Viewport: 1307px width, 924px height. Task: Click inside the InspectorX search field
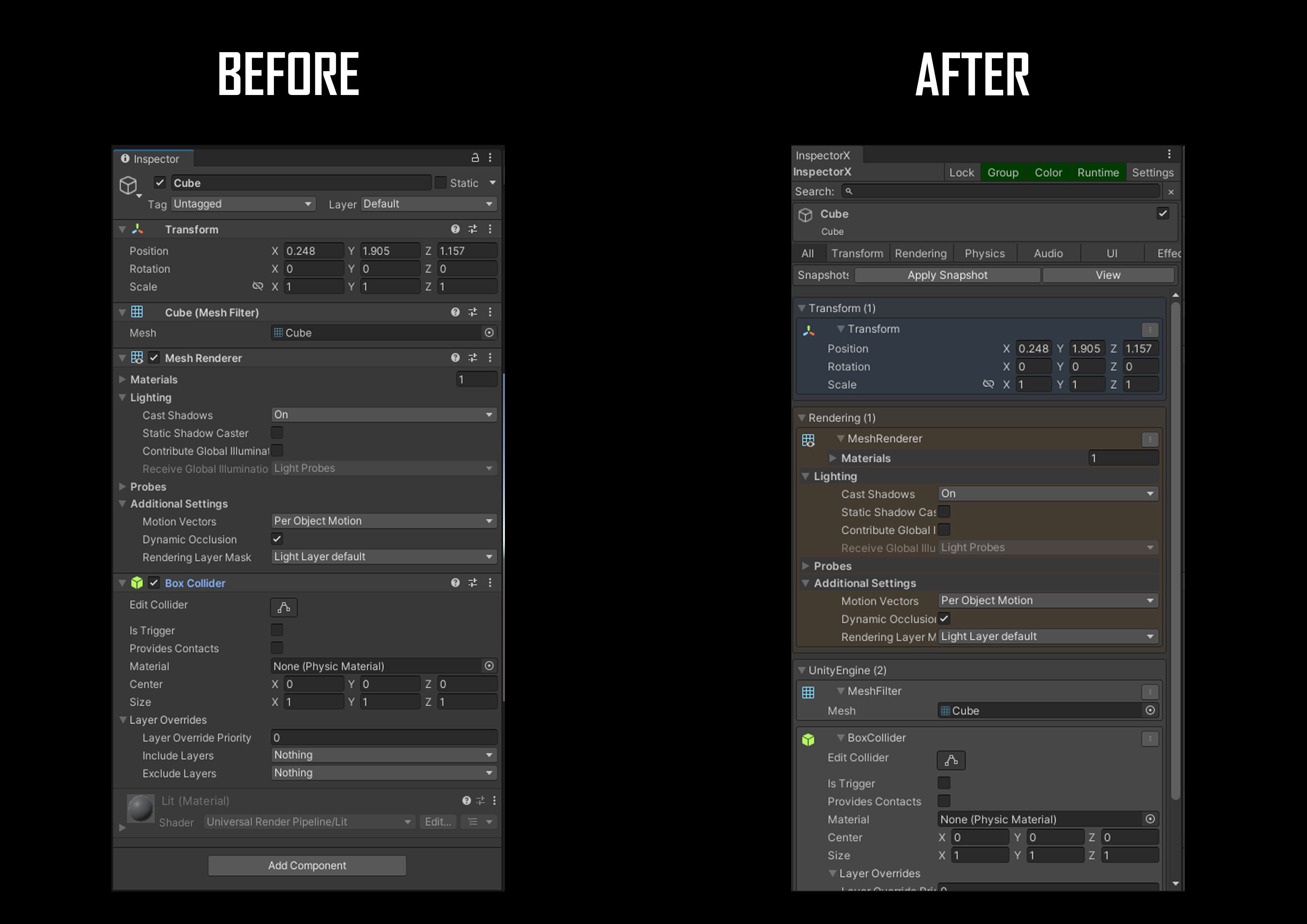tap(996, 191)
